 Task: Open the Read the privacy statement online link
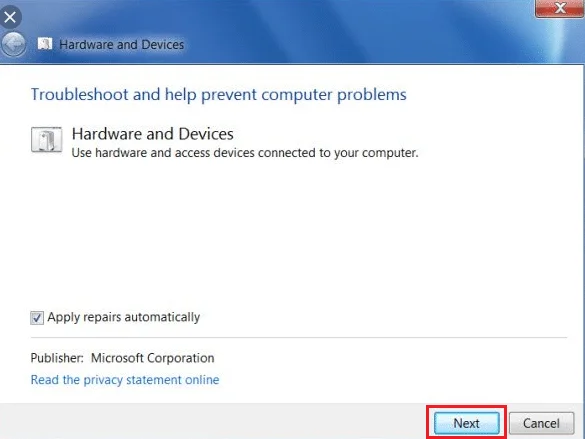[x=125, y=380]
